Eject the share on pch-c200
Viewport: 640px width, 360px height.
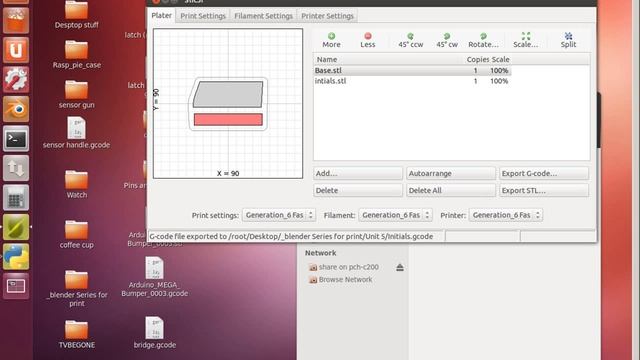(x=400, y=267)
